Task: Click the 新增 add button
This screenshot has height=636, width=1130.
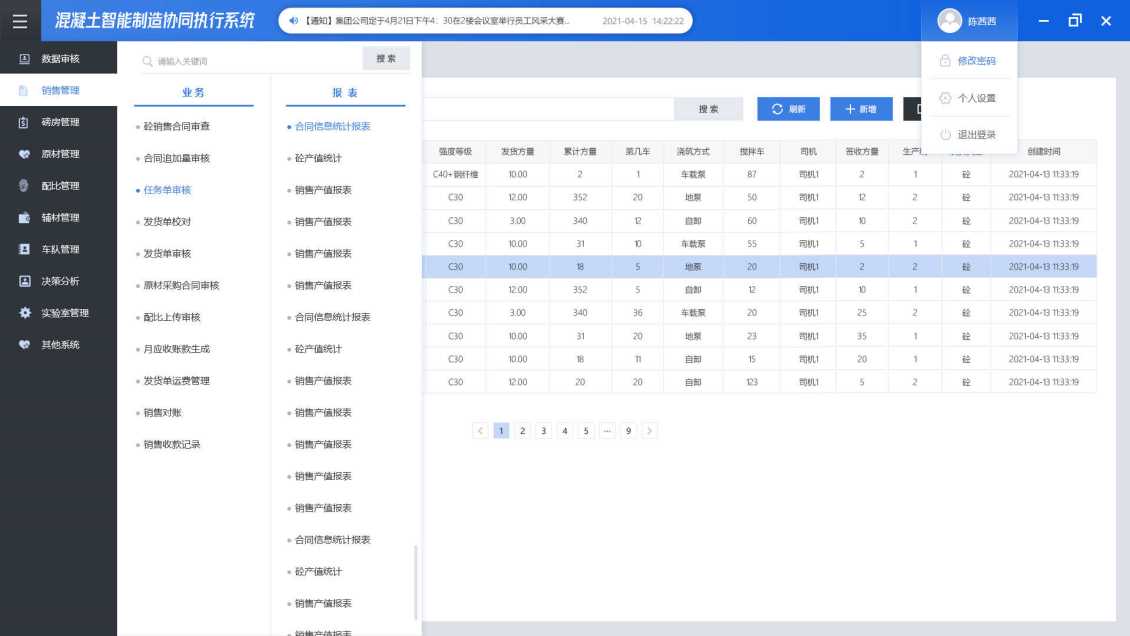Action: [861, 109]
